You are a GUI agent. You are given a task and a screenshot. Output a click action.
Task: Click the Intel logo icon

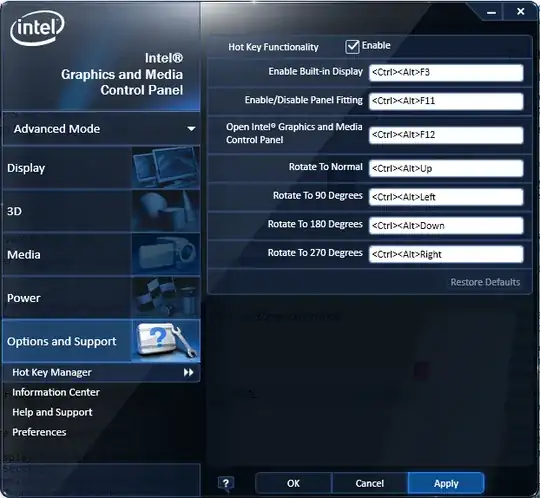coord(37,28)
